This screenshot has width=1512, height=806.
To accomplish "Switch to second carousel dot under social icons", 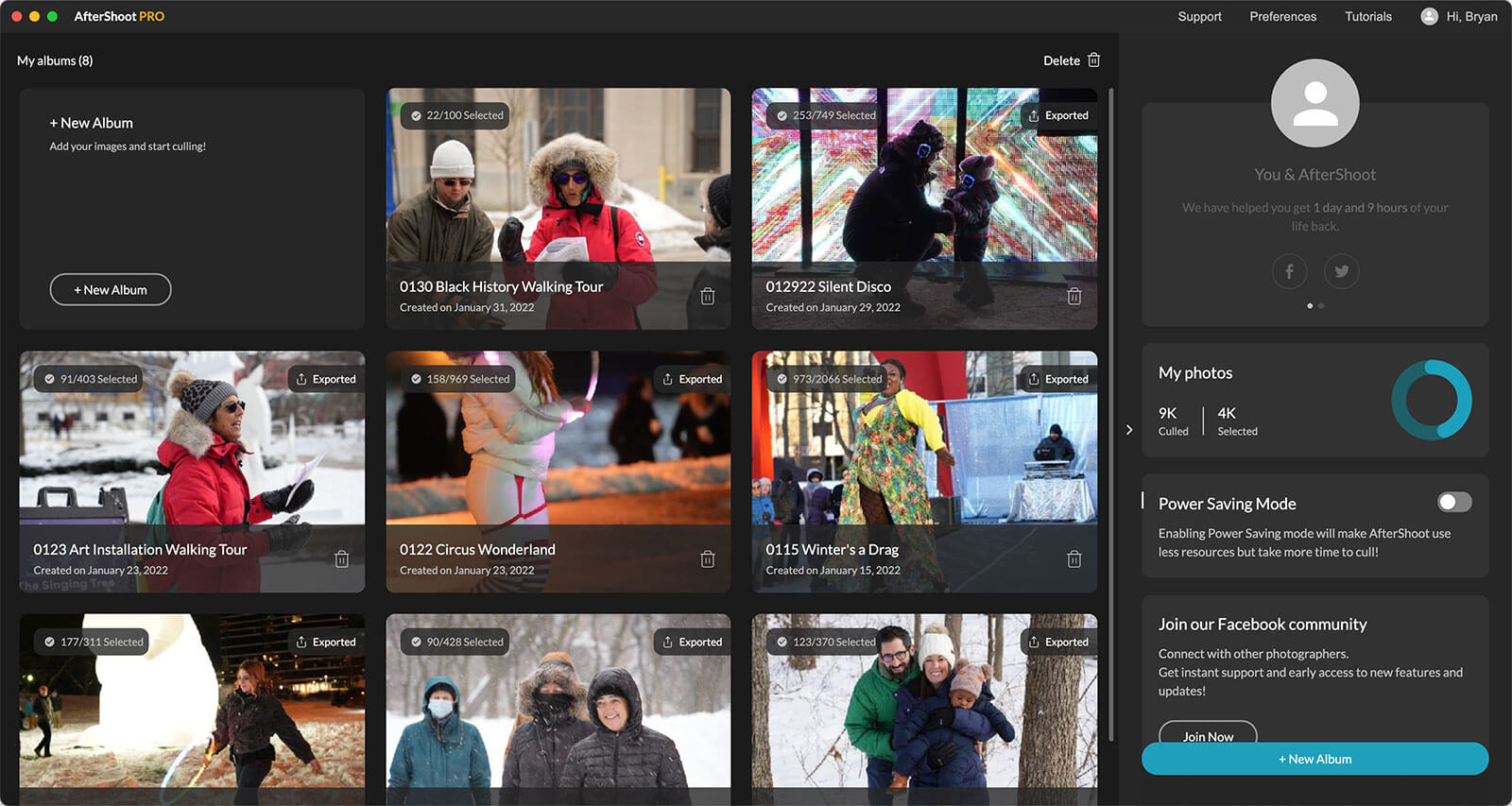I will (x=1321, y=306).
